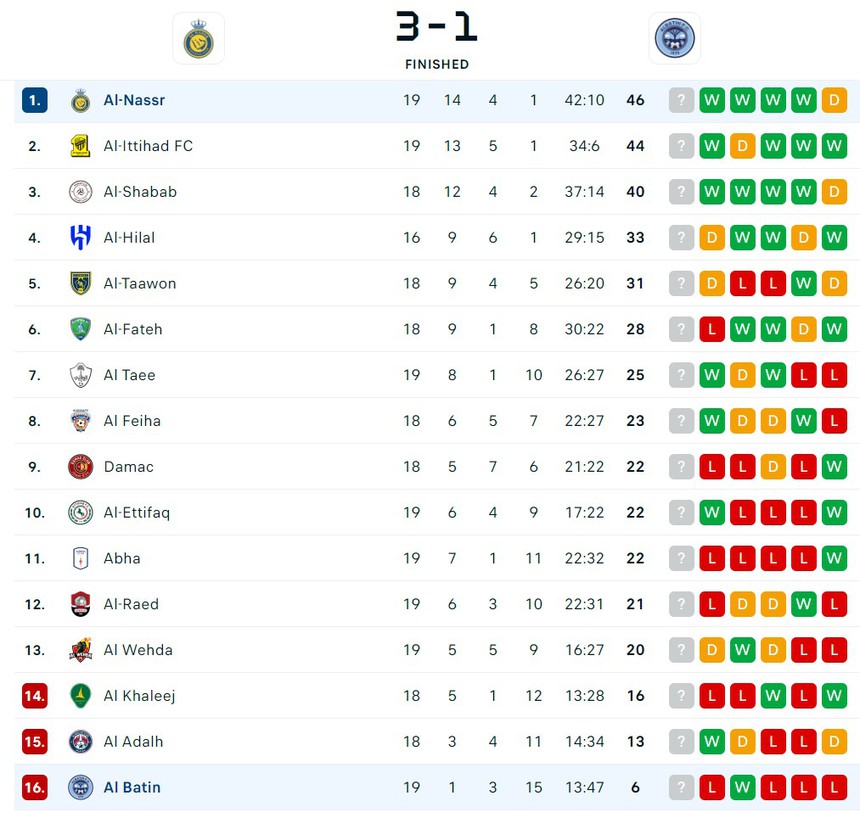Click the Al-Taawon team logo

pos(81,284)
